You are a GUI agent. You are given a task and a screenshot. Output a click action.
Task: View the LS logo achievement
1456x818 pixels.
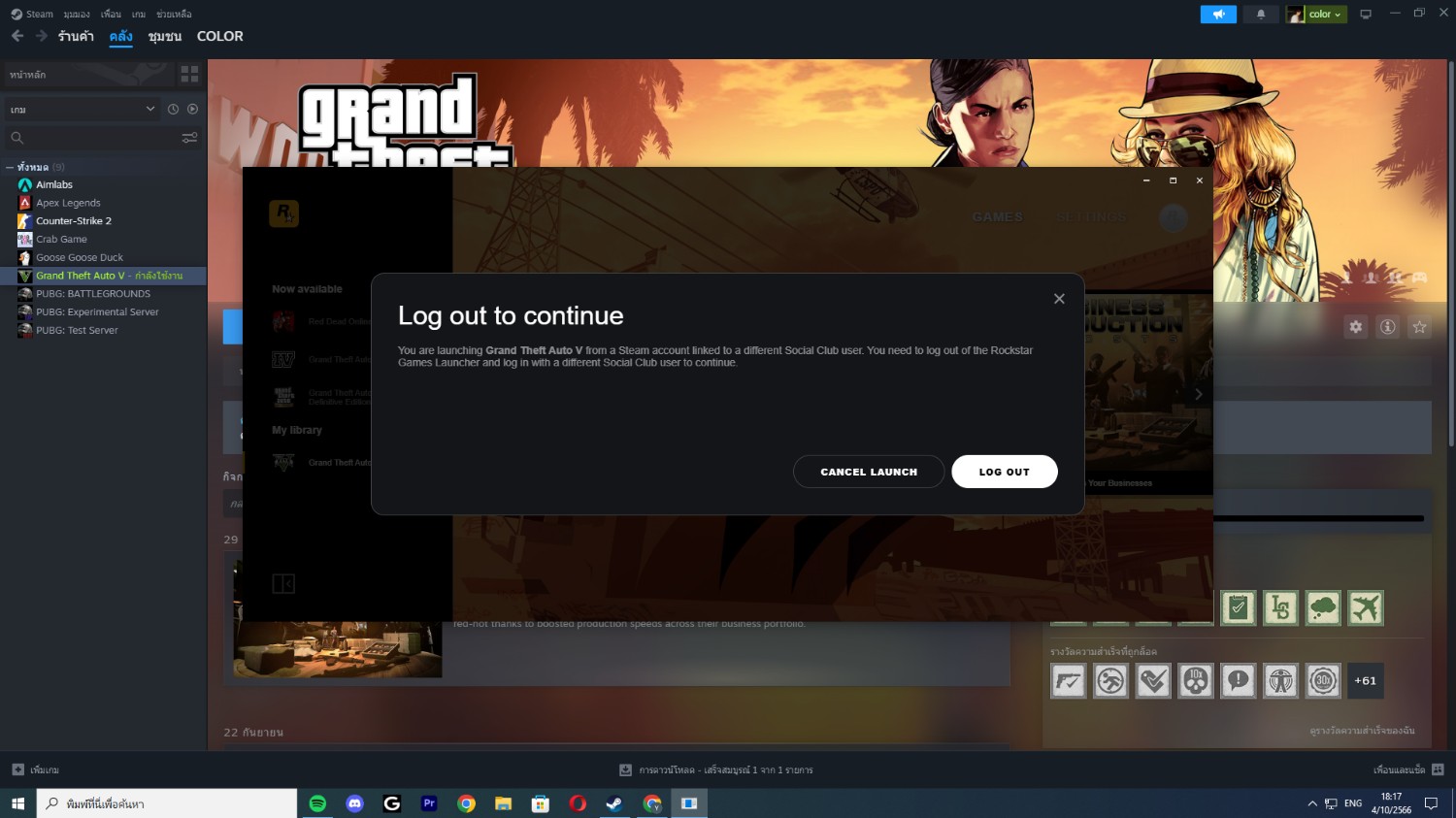tap(1281, 608)
